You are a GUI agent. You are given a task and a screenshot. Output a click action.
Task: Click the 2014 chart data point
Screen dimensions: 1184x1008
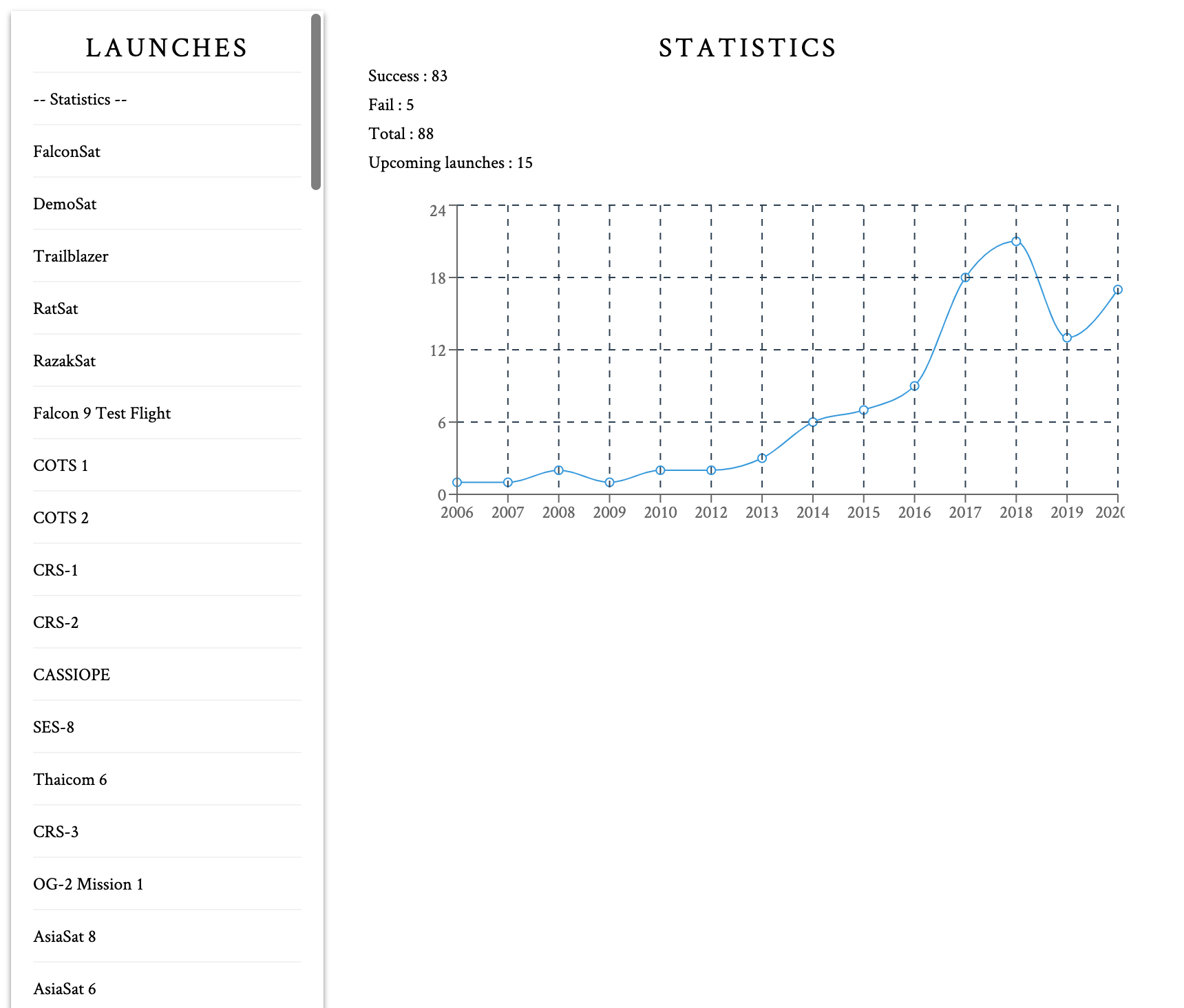click(813, 422)
